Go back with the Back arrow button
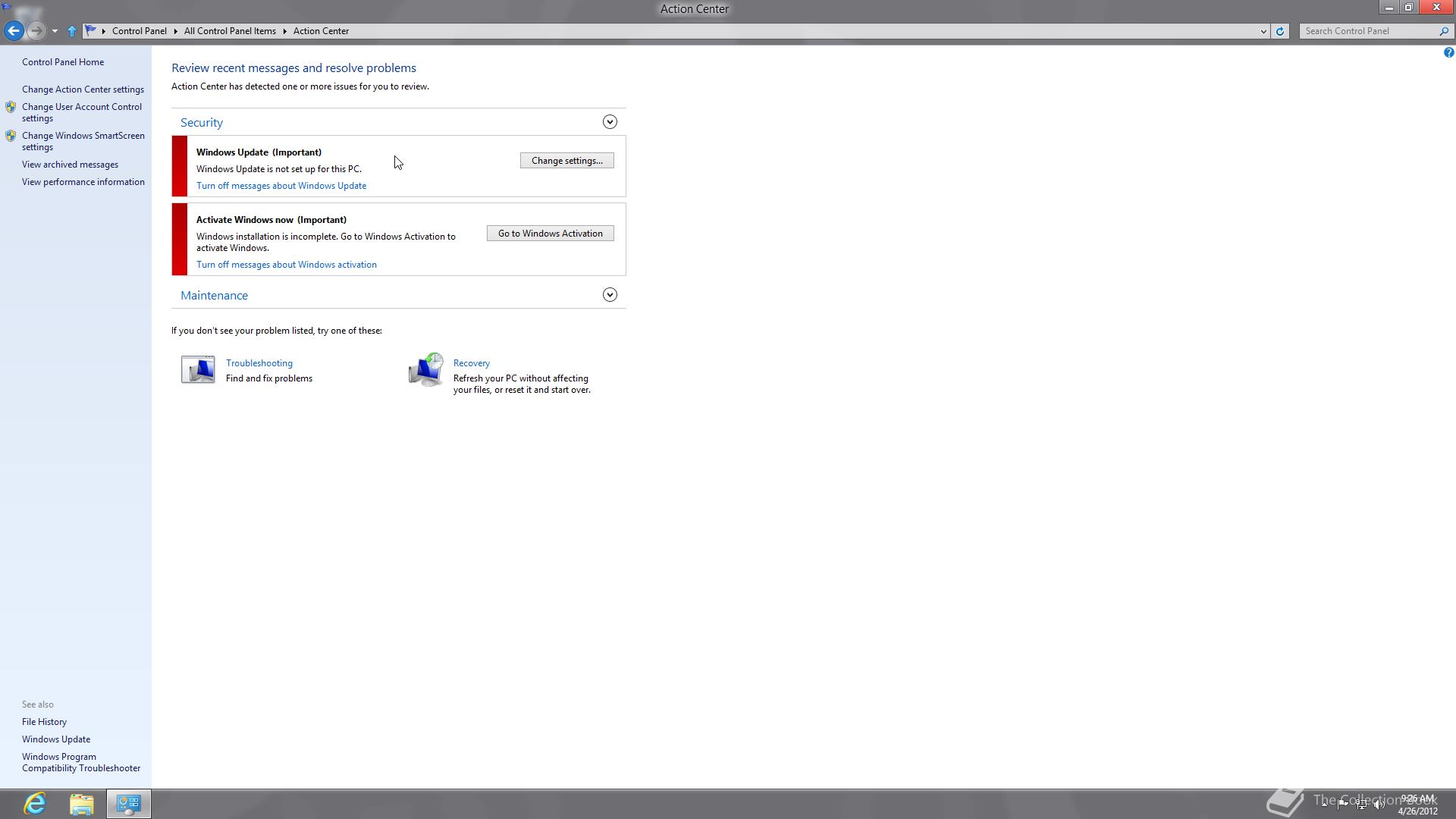 14,31
